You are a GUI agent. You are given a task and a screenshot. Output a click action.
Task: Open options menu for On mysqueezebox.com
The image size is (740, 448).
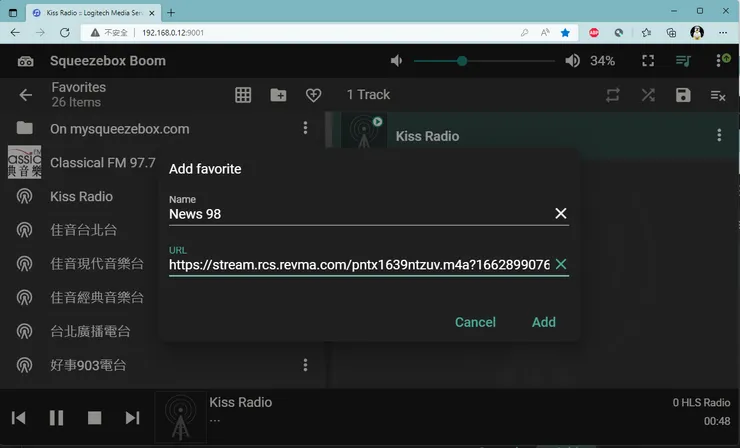305,127
